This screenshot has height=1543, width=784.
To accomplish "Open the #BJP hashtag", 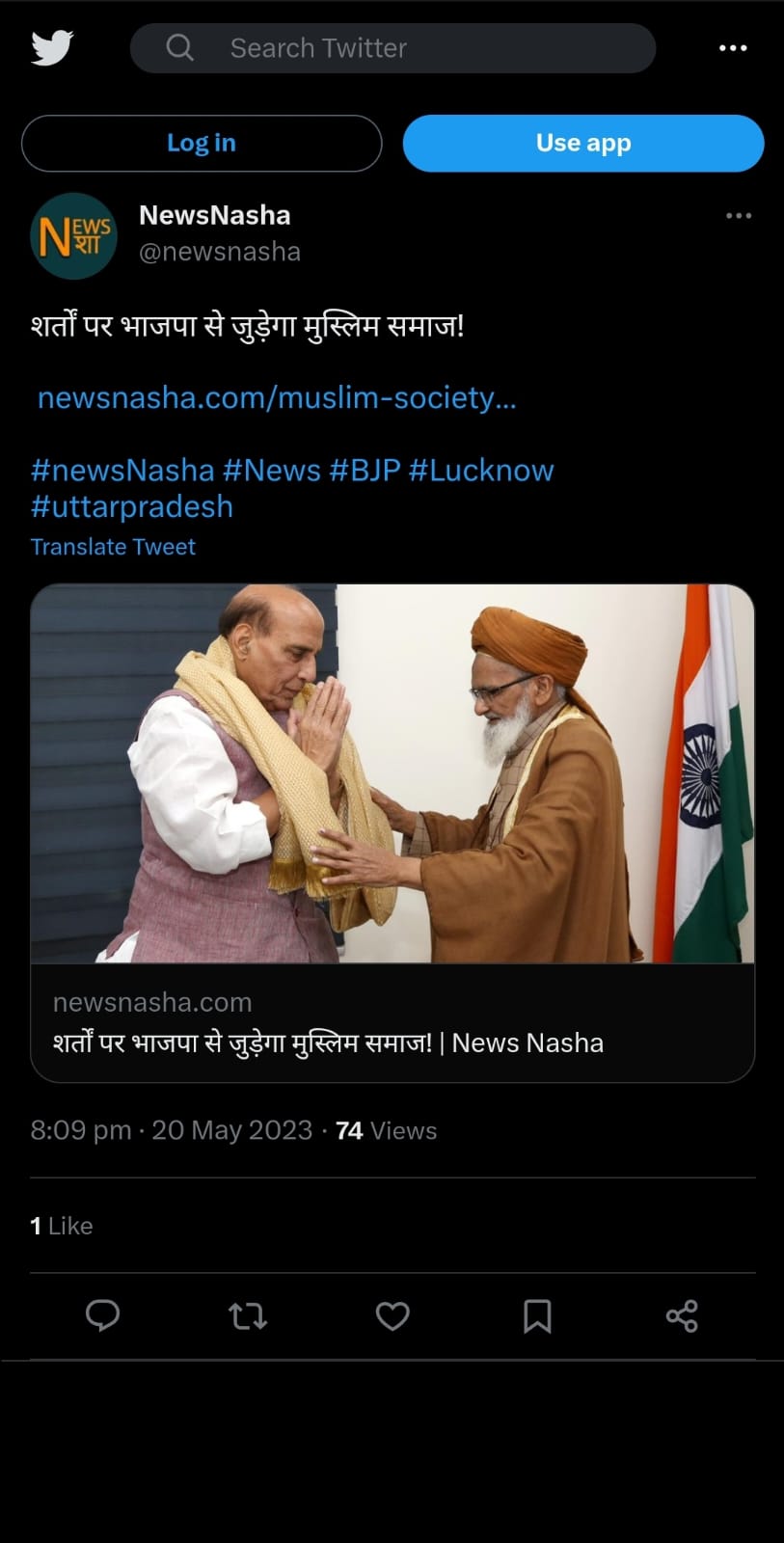I will pyautogui.click(x=365, y=470).
